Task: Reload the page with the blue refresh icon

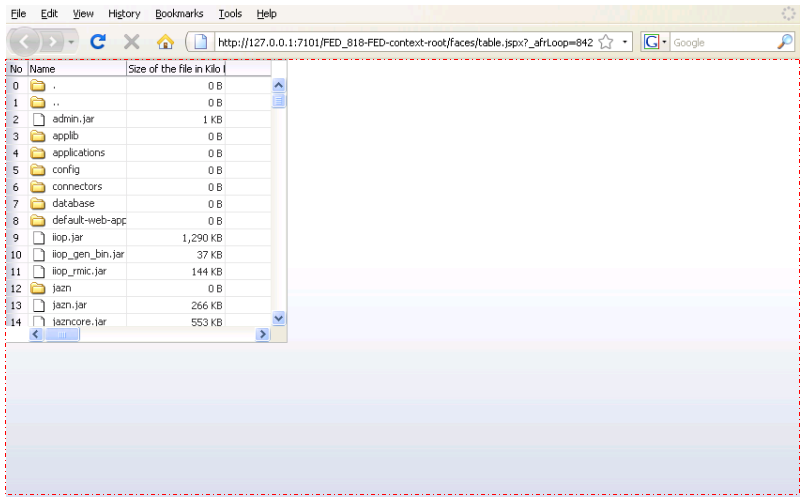Action: coord(98,42)
